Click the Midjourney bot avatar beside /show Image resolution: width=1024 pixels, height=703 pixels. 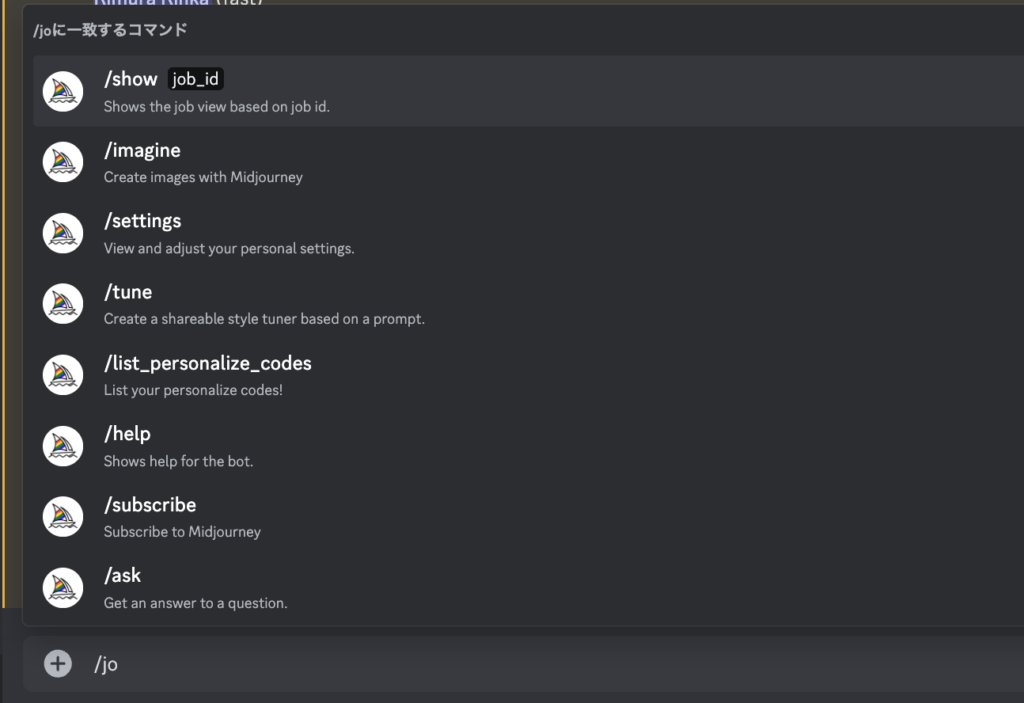[63, 90]
